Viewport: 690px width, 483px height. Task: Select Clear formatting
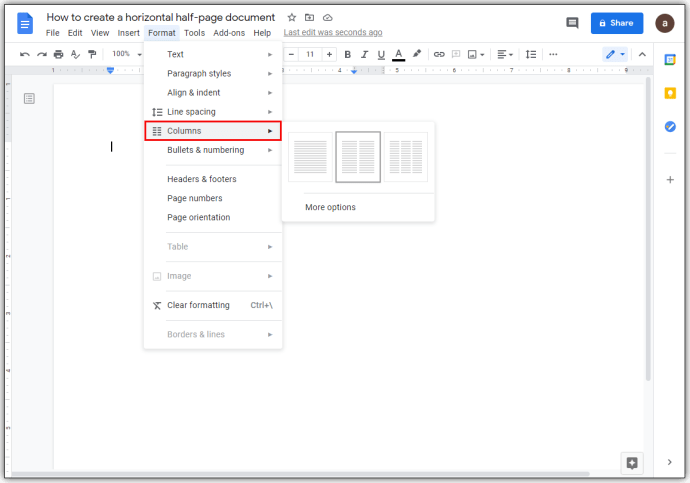point(213,305)
